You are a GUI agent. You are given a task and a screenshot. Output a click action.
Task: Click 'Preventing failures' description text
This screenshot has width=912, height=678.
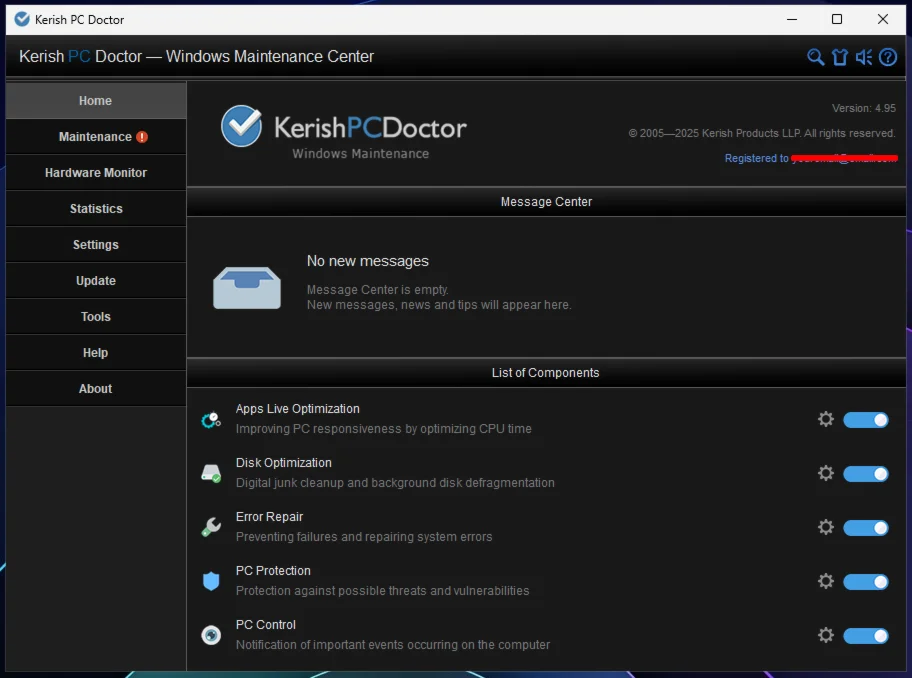point(364,537)
